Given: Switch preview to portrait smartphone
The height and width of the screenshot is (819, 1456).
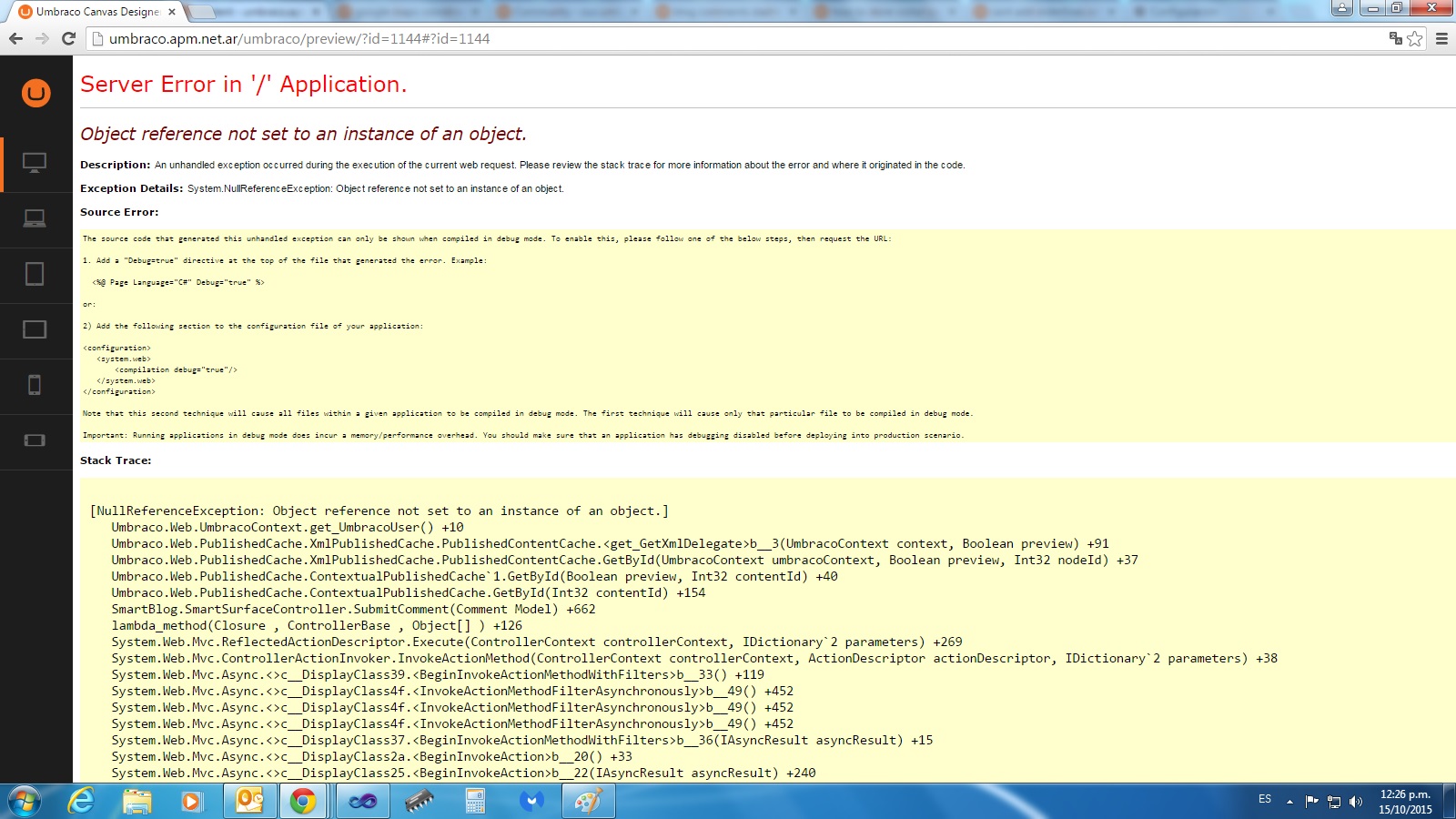Looking at the screenshot, I should click(35, 385).
